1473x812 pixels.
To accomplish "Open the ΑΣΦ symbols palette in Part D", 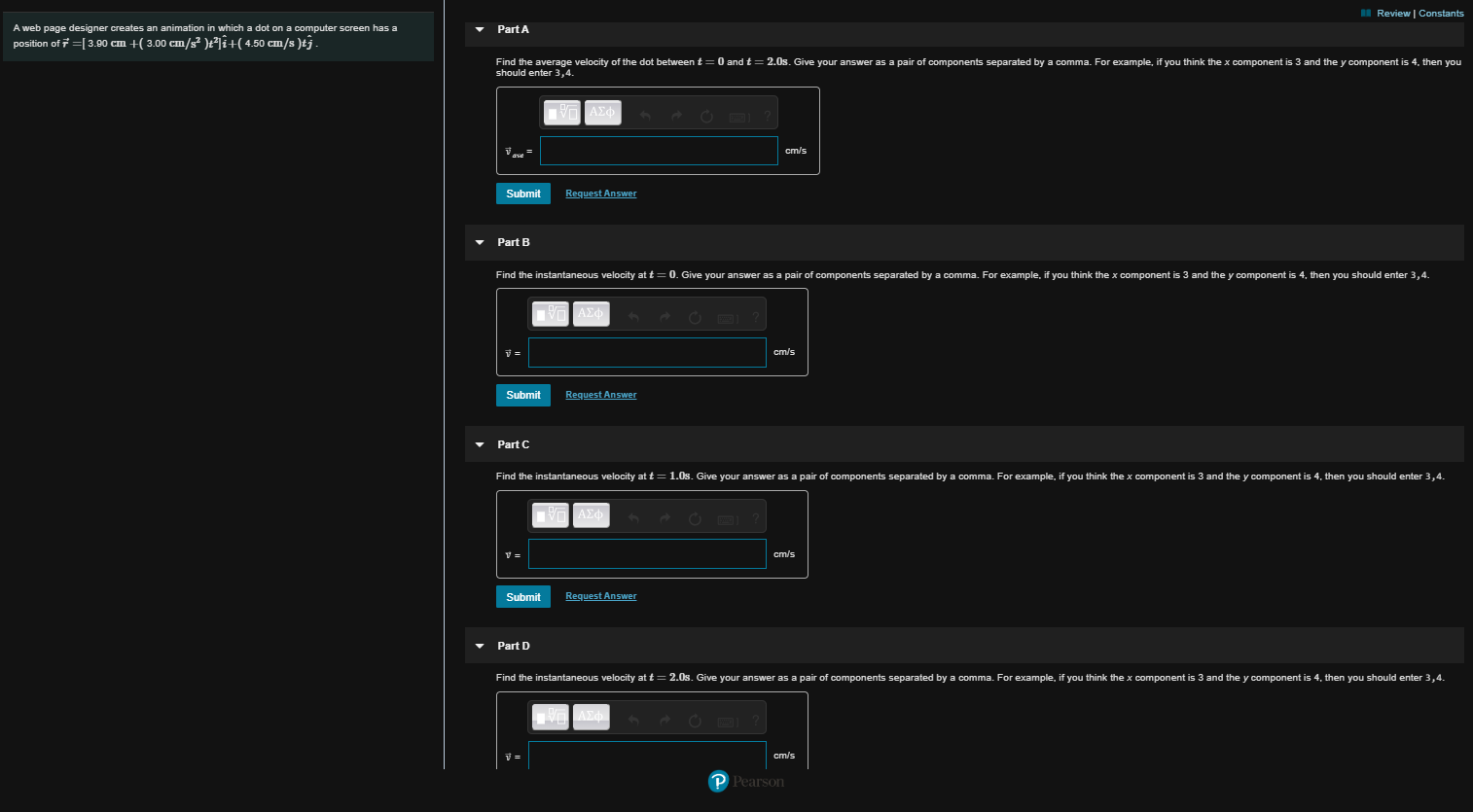I will point(591,717).
